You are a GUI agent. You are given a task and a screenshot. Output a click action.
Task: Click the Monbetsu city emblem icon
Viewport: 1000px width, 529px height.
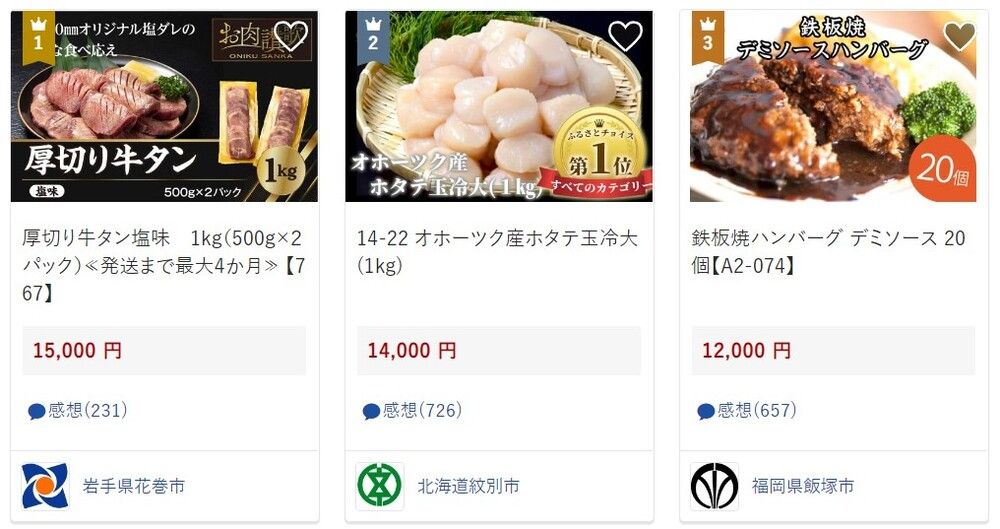coord(379,486)
